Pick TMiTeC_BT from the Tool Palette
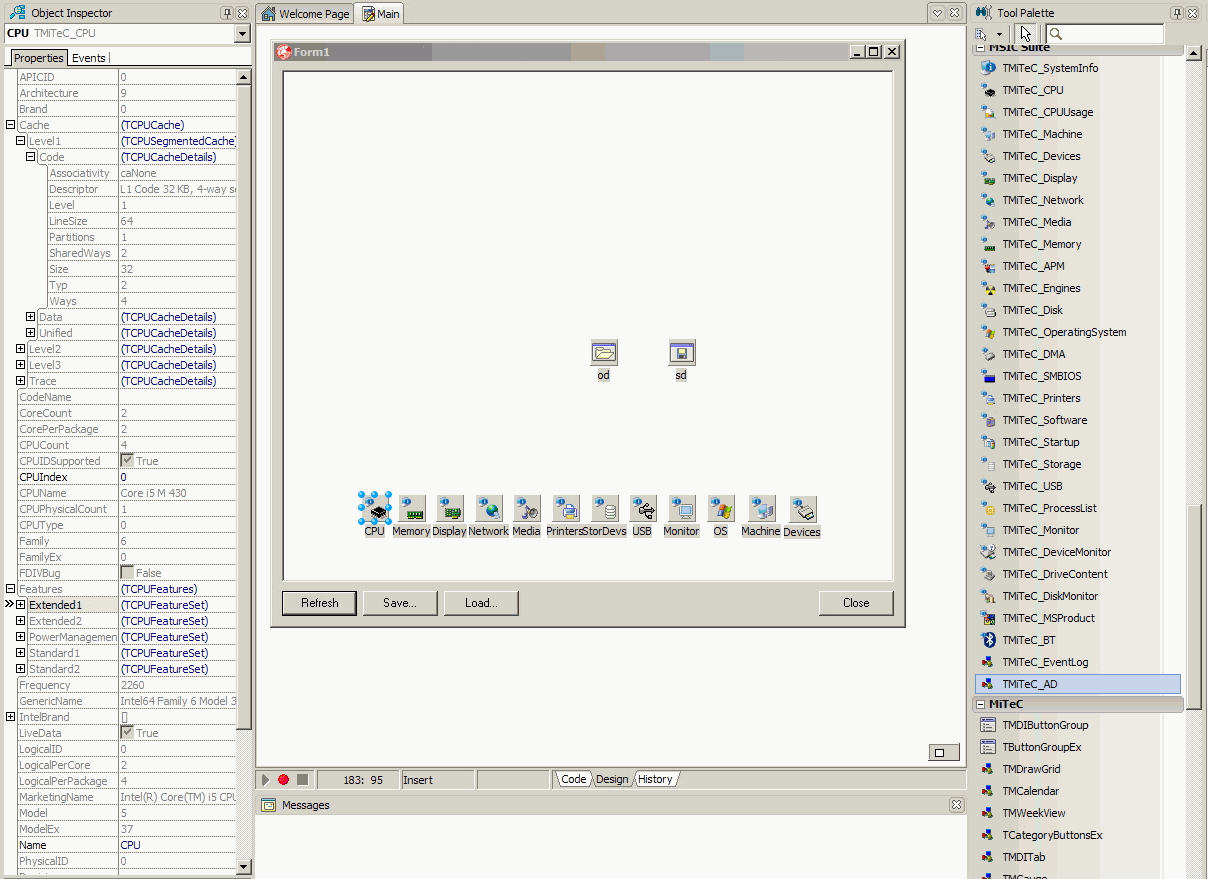This screenshot has height=879, width=1208. pyautogui.click(x=1028, y=640)
